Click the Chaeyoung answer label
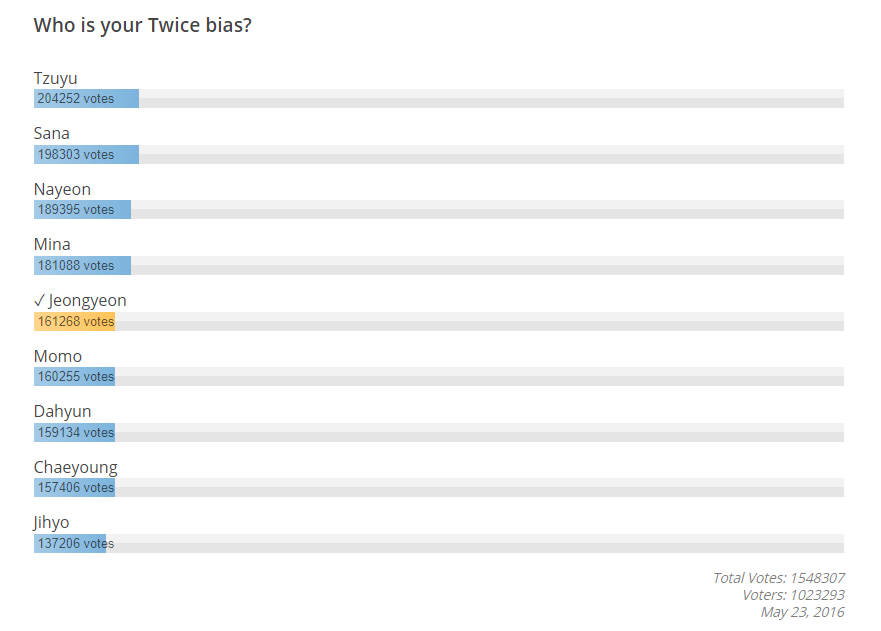 (75, 468)
